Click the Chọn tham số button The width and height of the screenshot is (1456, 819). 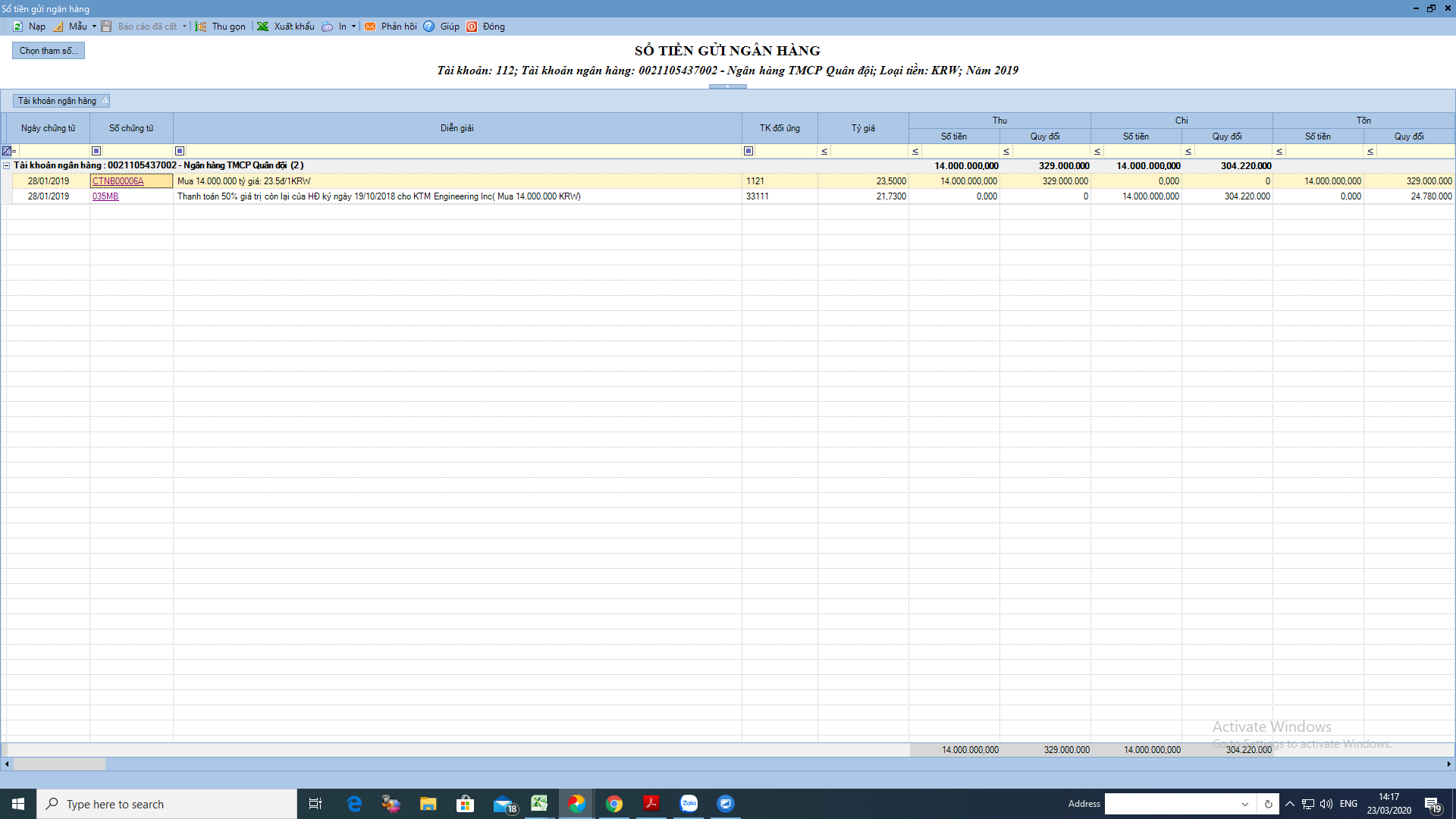(48, 51)
